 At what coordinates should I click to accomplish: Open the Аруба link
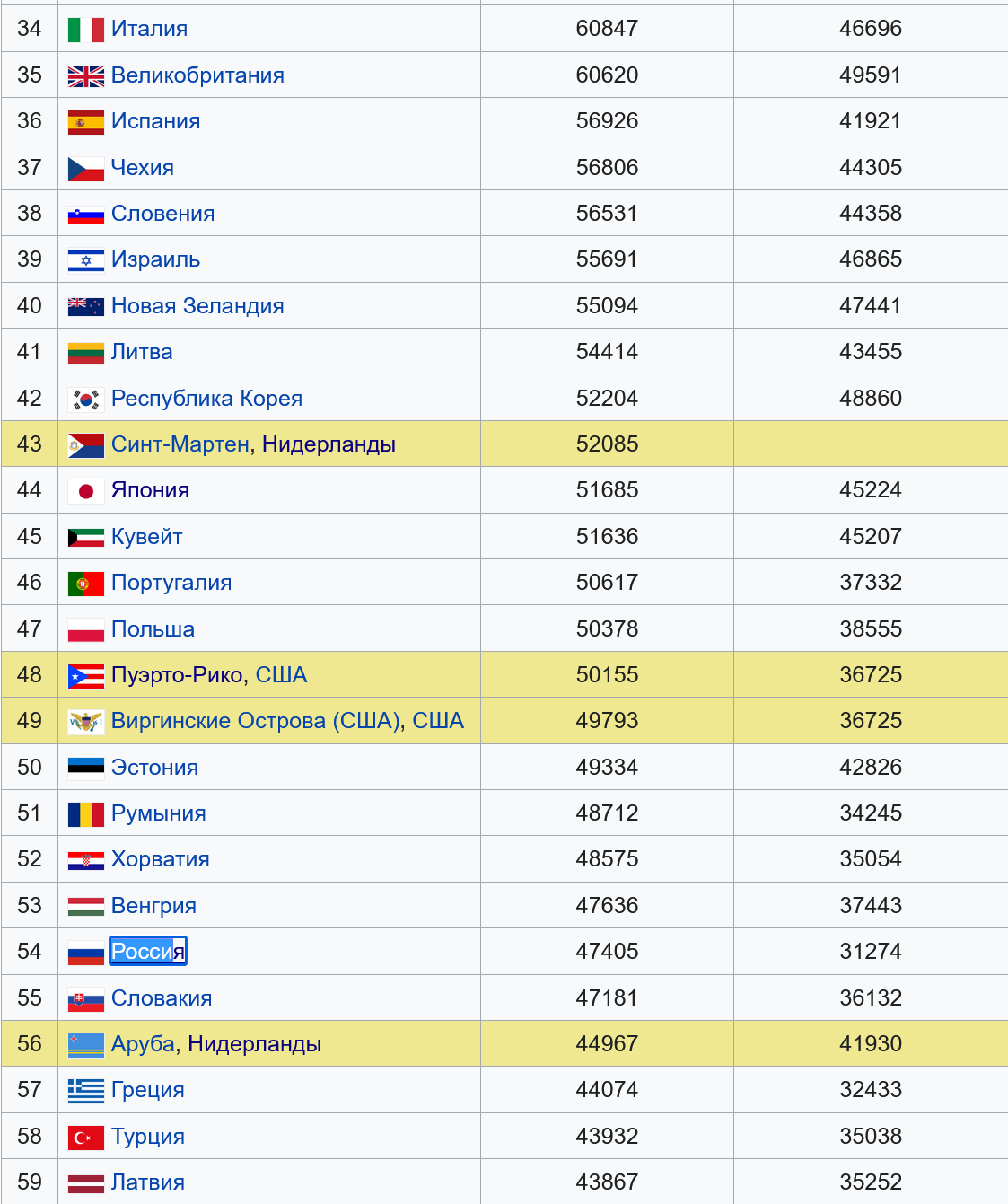(143, 1044)
